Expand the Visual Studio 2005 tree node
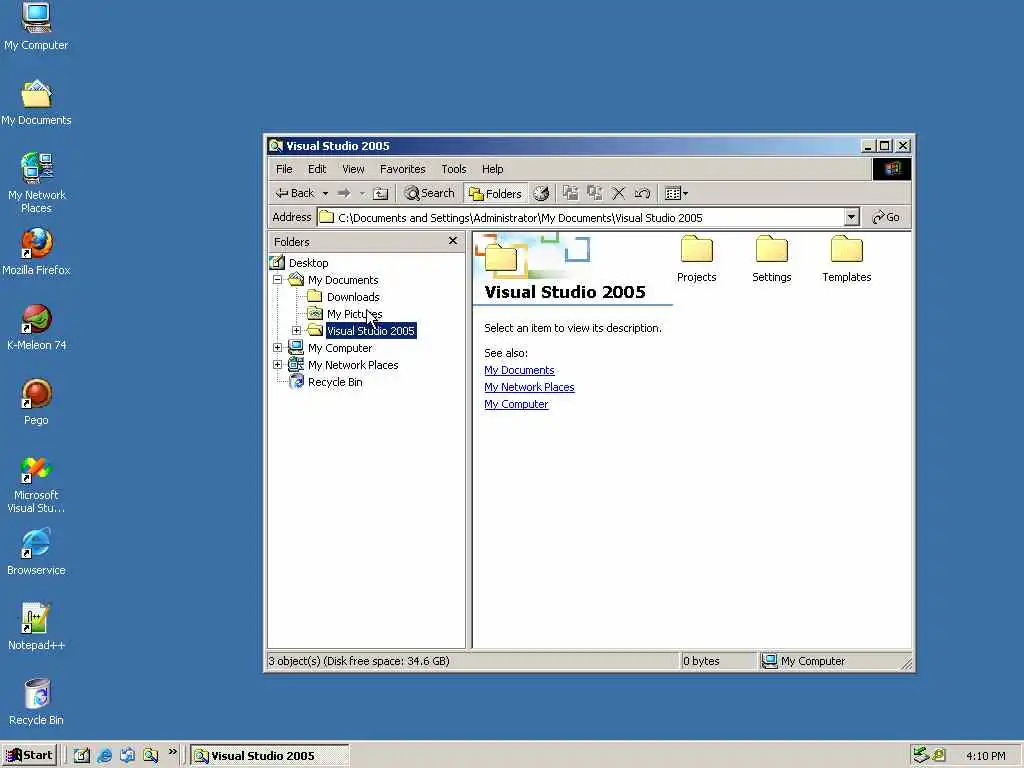1024x768 pixels. click(x=296, y=330)
